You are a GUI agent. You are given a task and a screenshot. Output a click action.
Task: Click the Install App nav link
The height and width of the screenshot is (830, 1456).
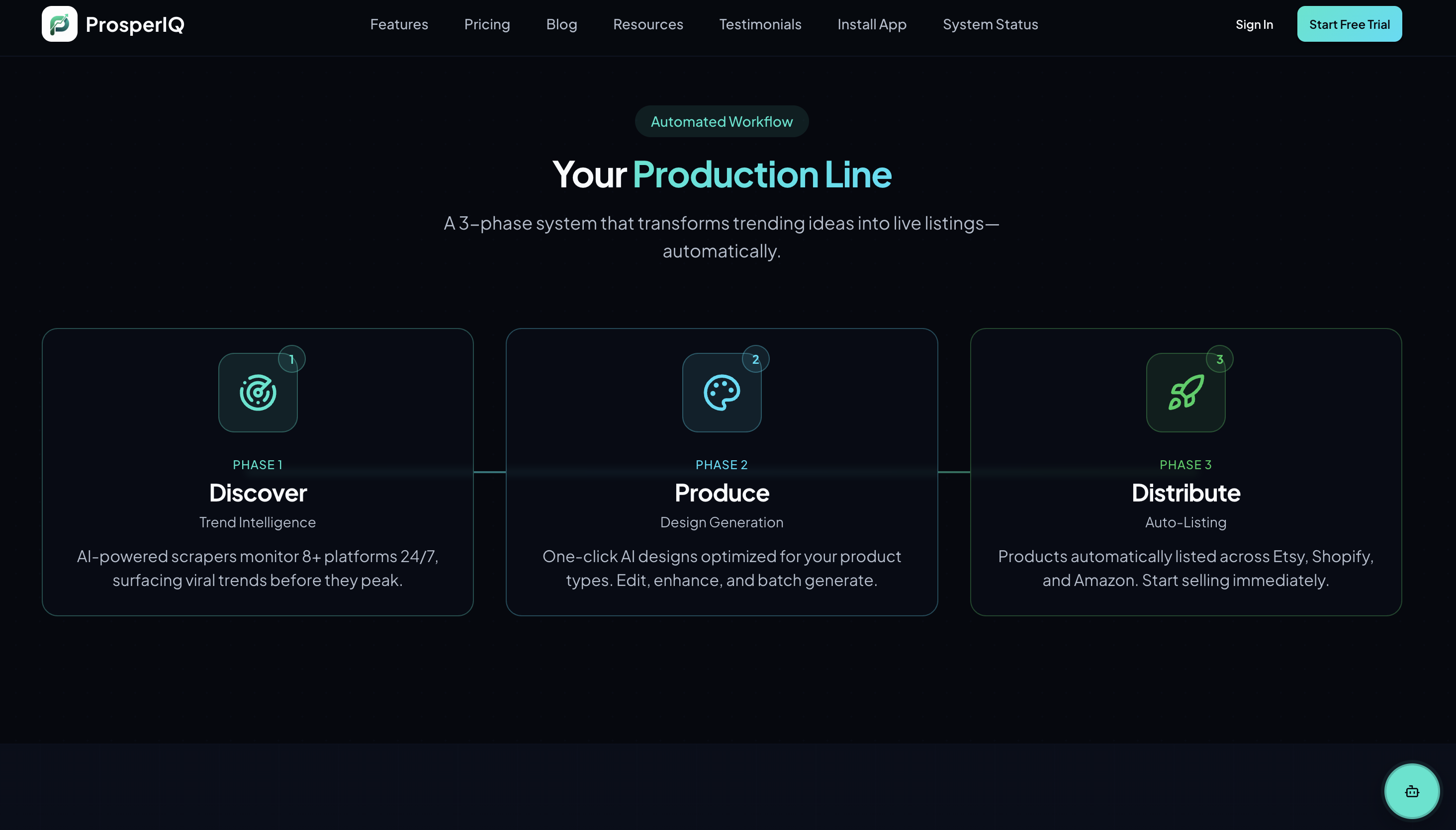[871, 24]
